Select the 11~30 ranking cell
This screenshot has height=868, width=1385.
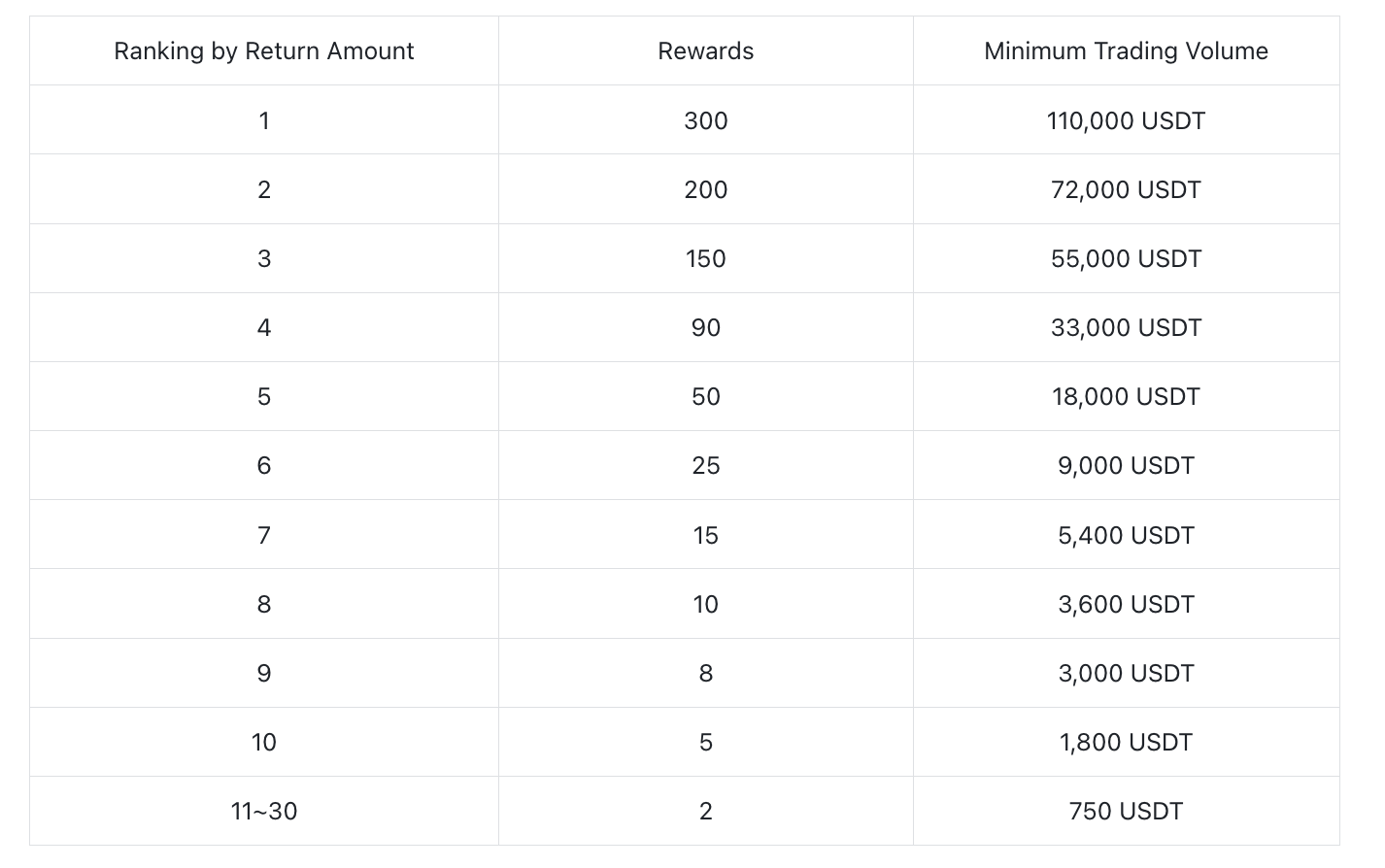click(x=263, y=811)
